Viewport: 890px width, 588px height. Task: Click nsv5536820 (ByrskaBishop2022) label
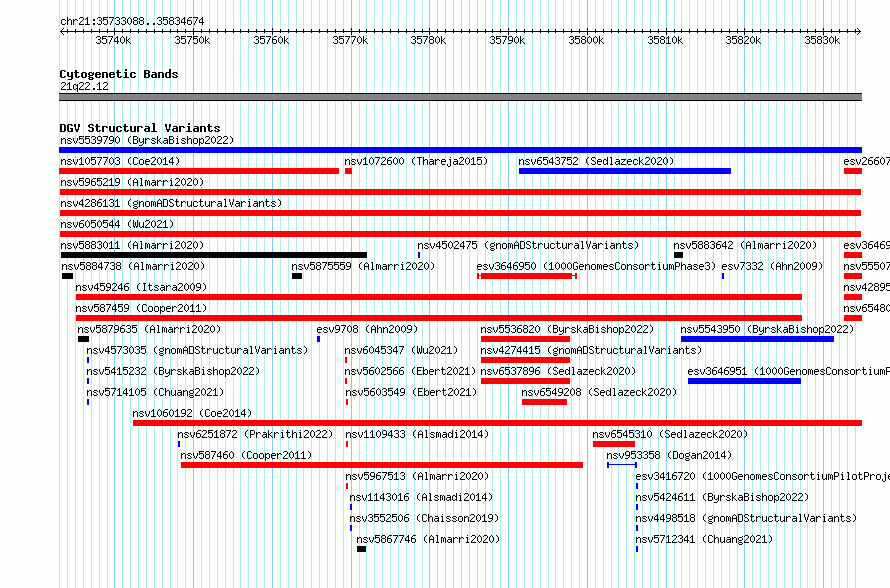point(567,329)
